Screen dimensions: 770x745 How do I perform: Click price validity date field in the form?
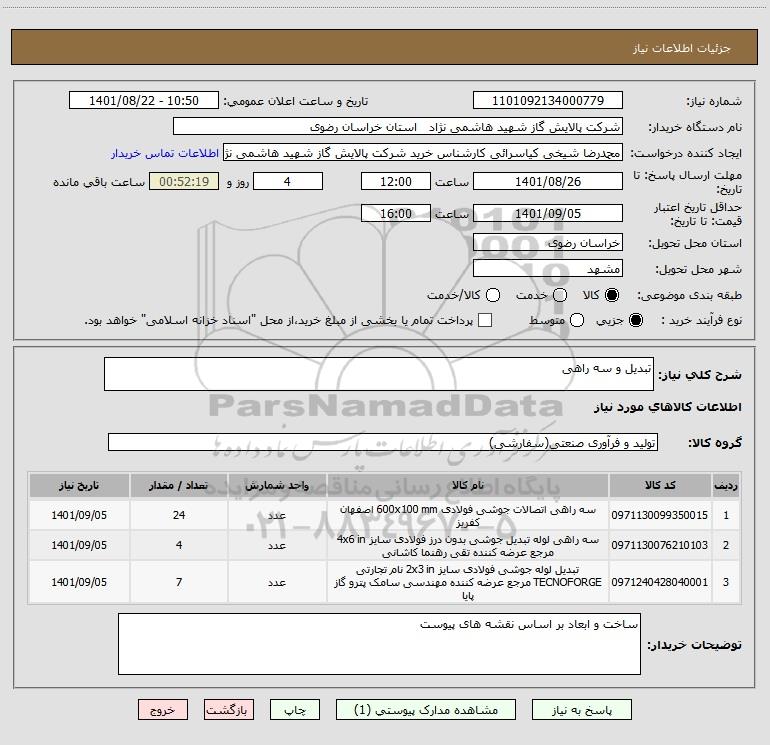pyautogui.click(x=548, y=213)
